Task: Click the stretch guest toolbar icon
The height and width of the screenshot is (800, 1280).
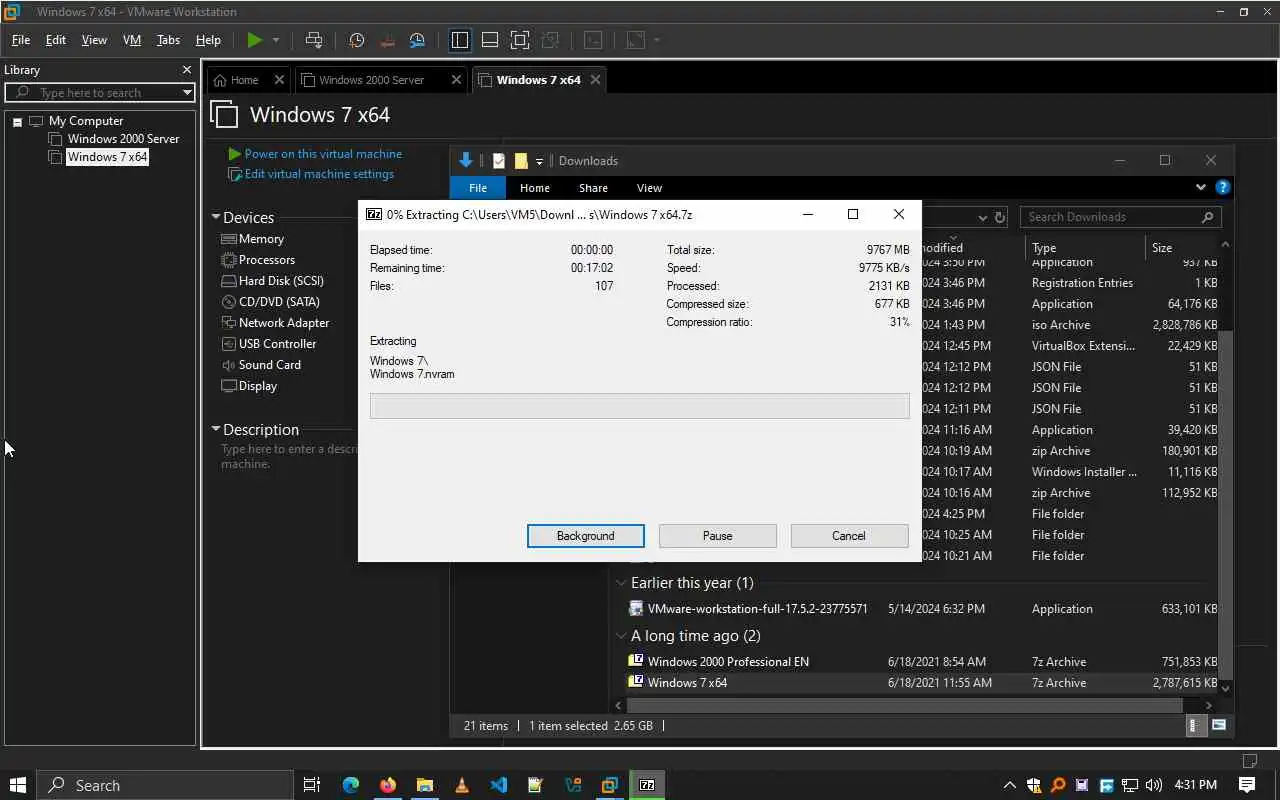Action: tap(636, 40)
